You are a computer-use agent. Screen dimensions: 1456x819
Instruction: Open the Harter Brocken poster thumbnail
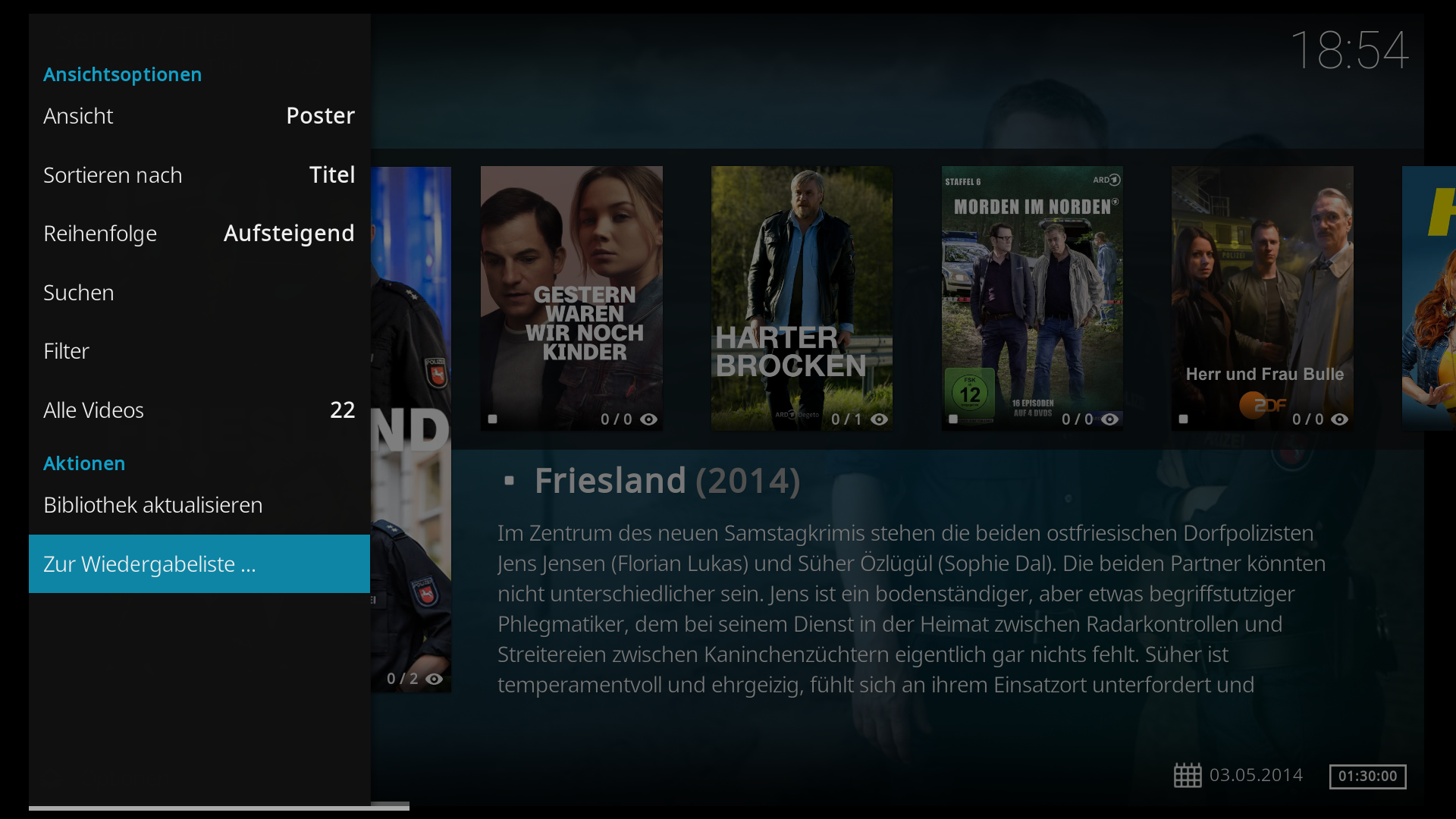(x=802, y=299)
